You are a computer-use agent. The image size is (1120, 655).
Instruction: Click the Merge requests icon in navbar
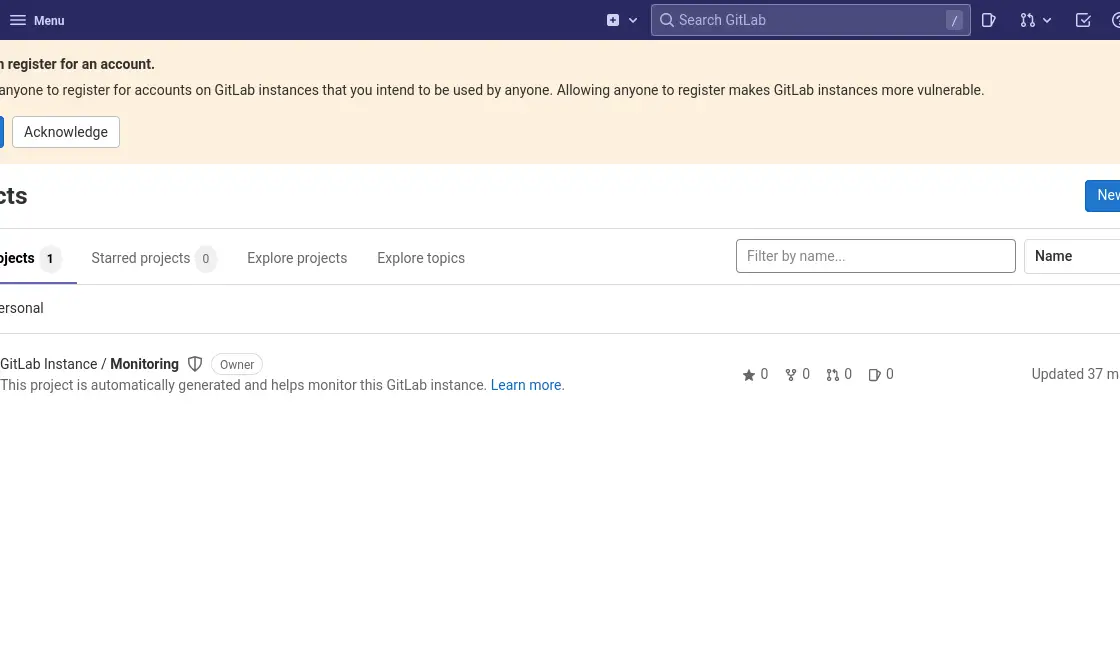(1027, 20)
